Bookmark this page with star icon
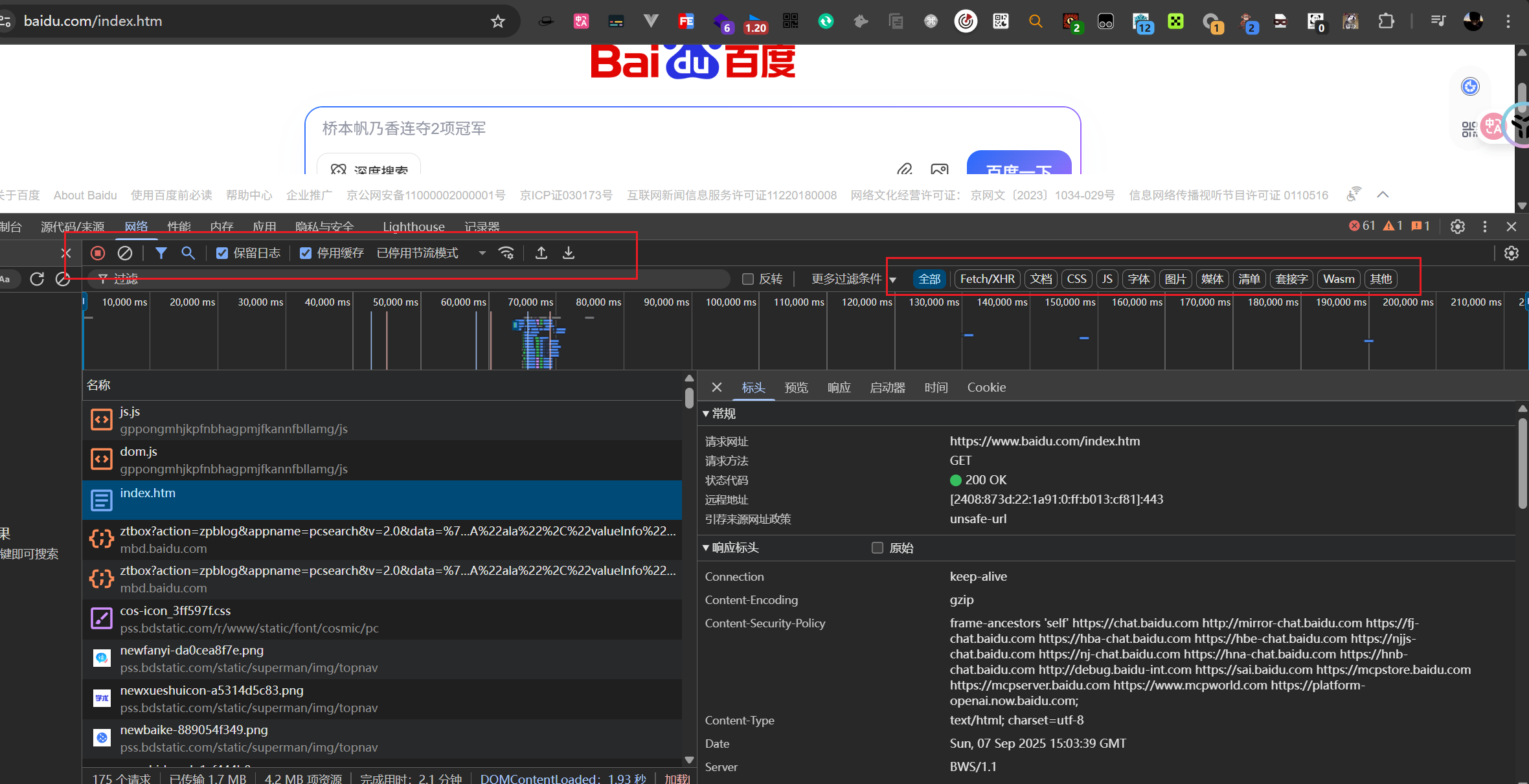The width and height of the screenshot is (1529, 784). pyautogui.click(x=497, y=21)
